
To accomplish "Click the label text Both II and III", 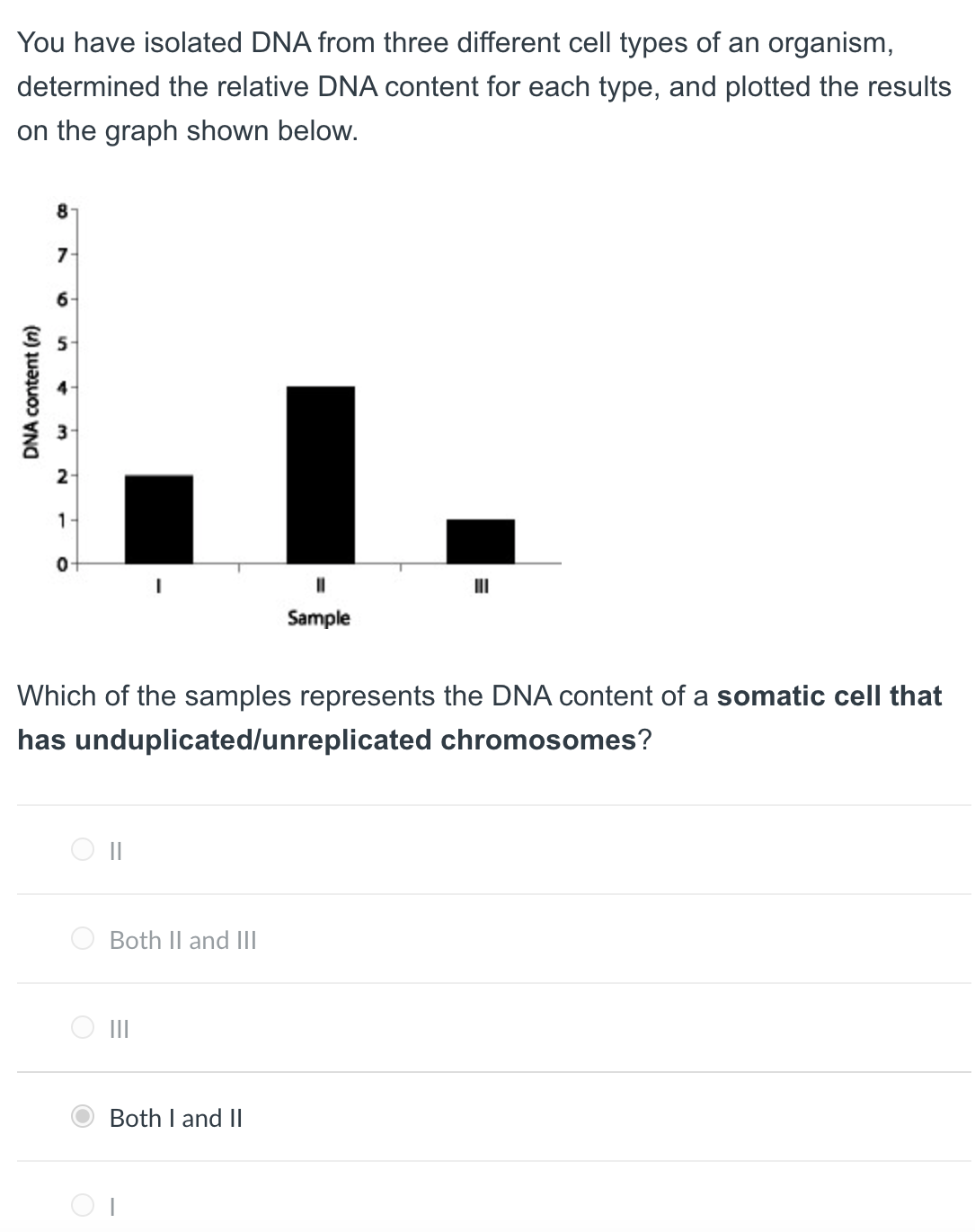I will [x=182, y=940].
